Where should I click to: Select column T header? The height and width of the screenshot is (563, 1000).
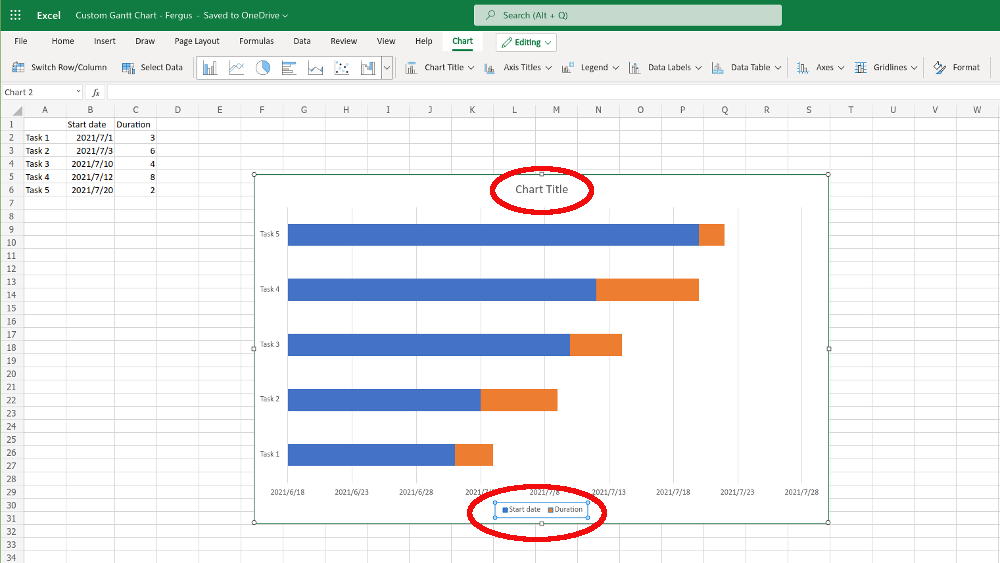click(851, 110)
